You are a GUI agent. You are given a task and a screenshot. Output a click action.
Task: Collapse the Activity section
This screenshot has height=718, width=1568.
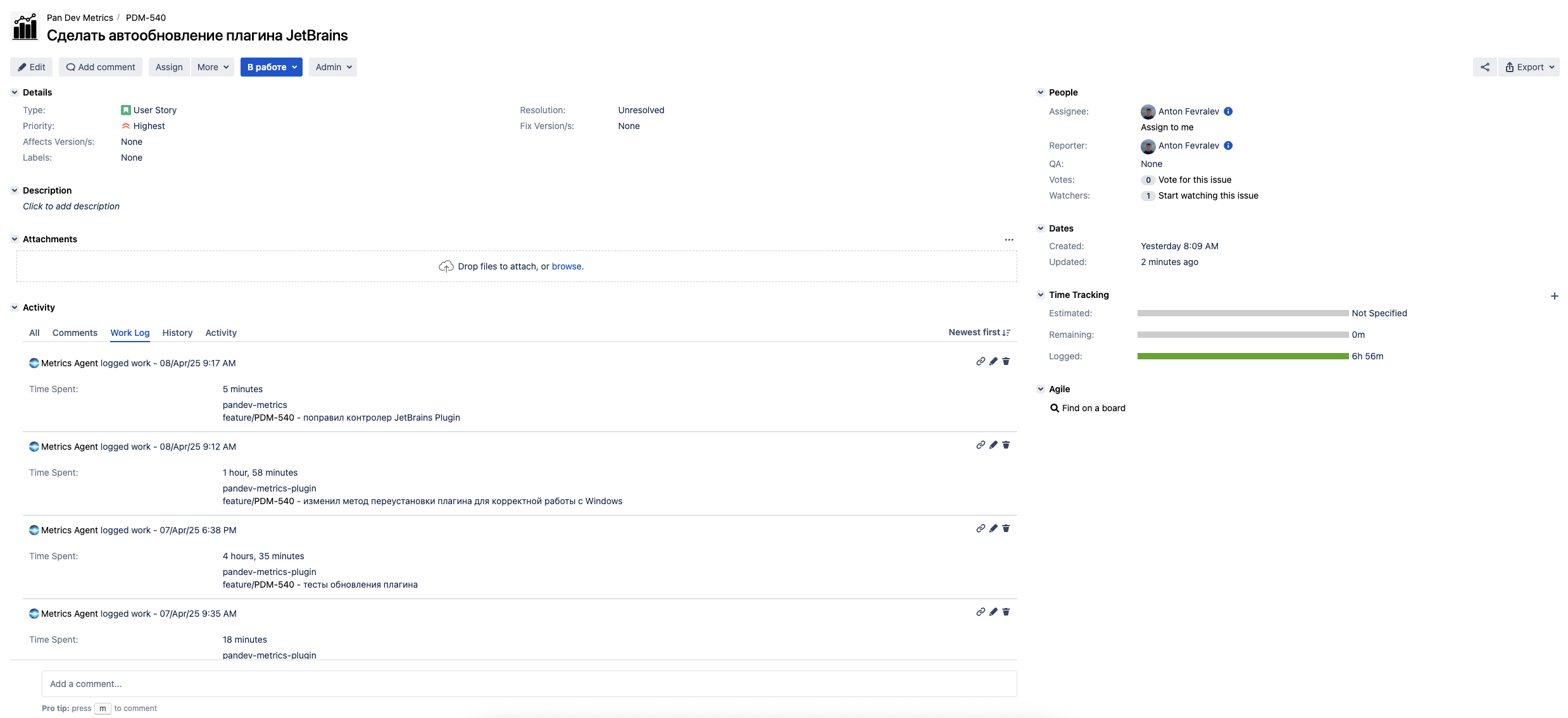[15, 307]
